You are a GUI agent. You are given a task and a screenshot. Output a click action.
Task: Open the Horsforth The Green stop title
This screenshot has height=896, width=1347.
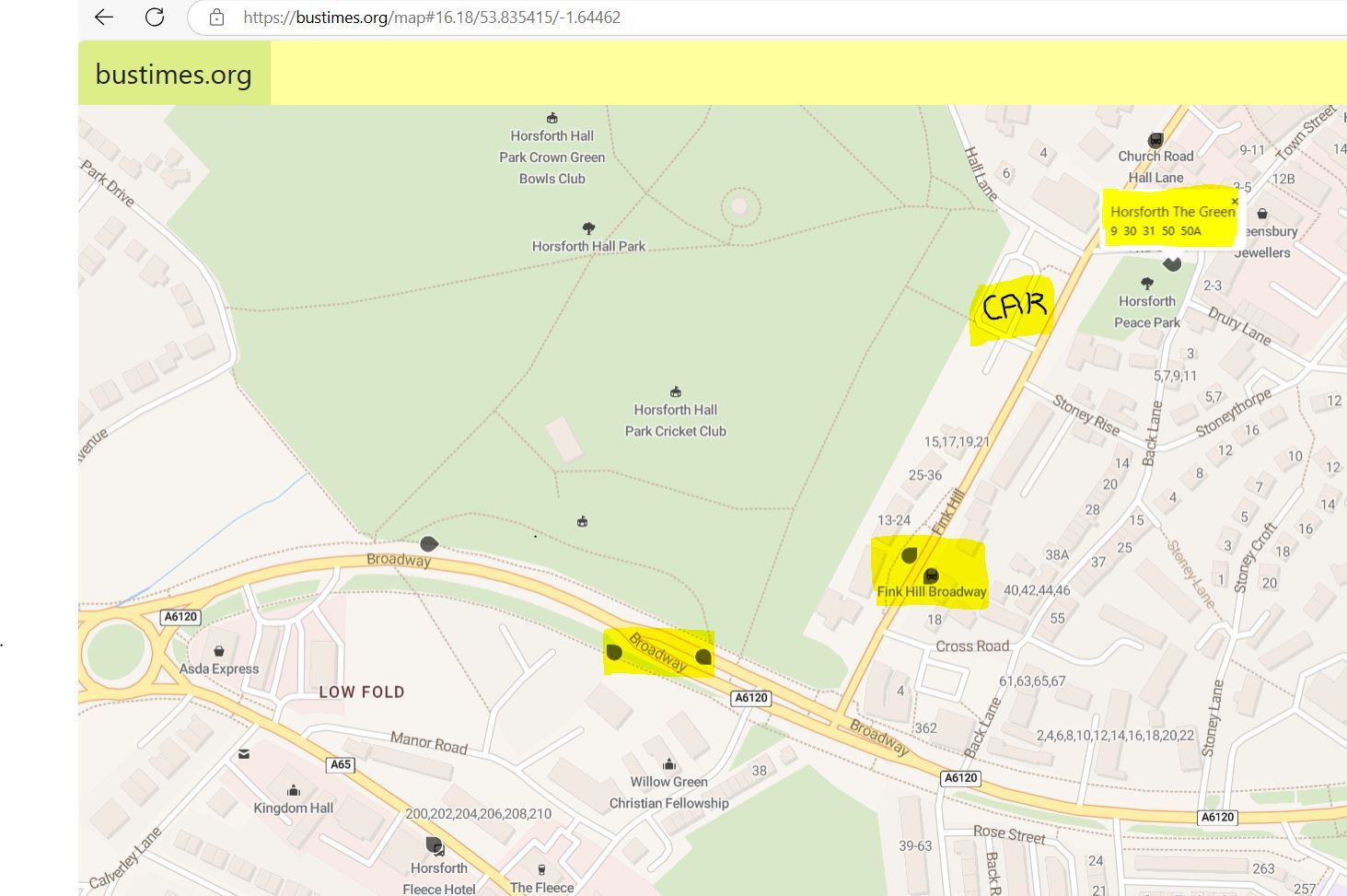[1172, 212]
